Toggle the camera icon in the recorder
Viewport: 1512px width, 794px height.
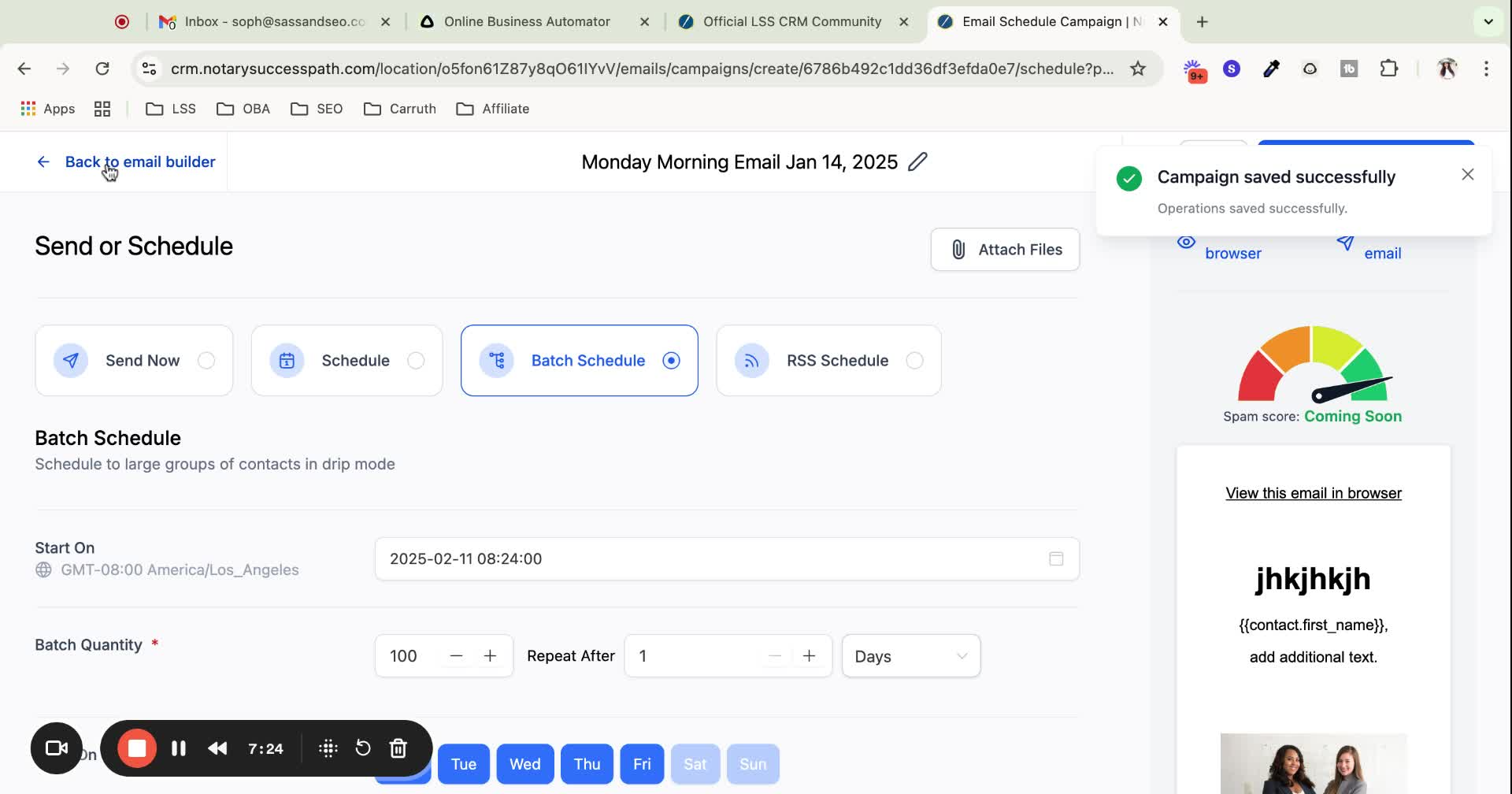point(57,748)
